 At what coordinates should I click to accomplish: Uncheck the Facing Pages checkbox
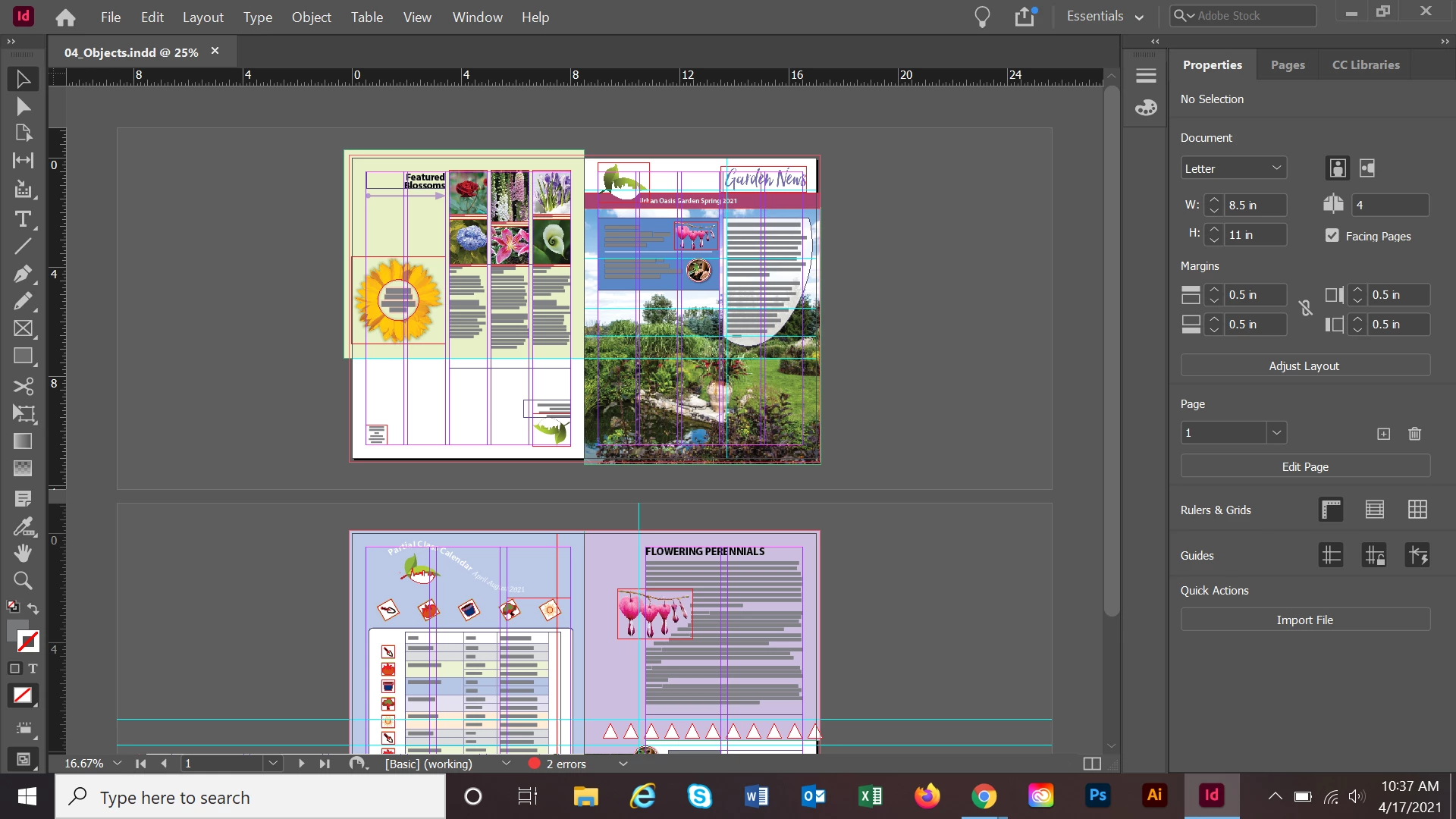coord(1332,236)
